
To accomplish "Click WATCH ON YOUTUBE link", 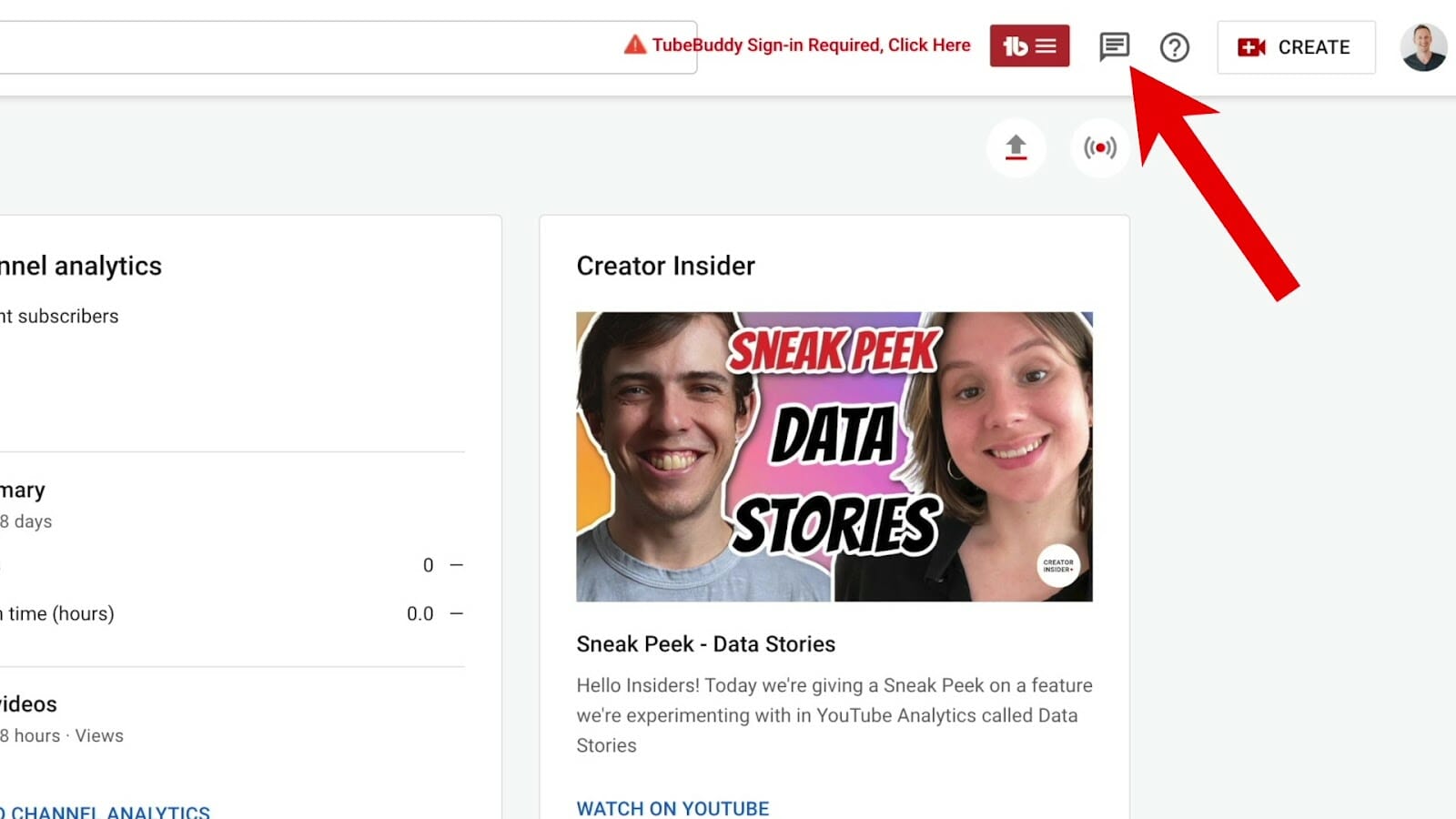I will click(672, 808).
